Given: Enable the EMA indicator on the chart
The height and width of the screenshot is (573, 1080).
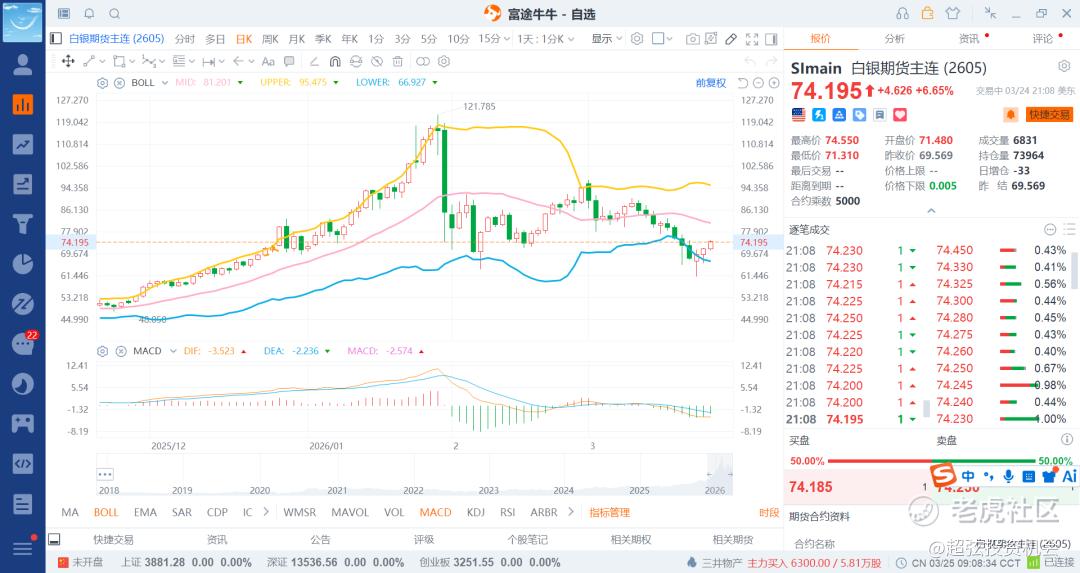Looking at the screenshot, I should [145, 512].
